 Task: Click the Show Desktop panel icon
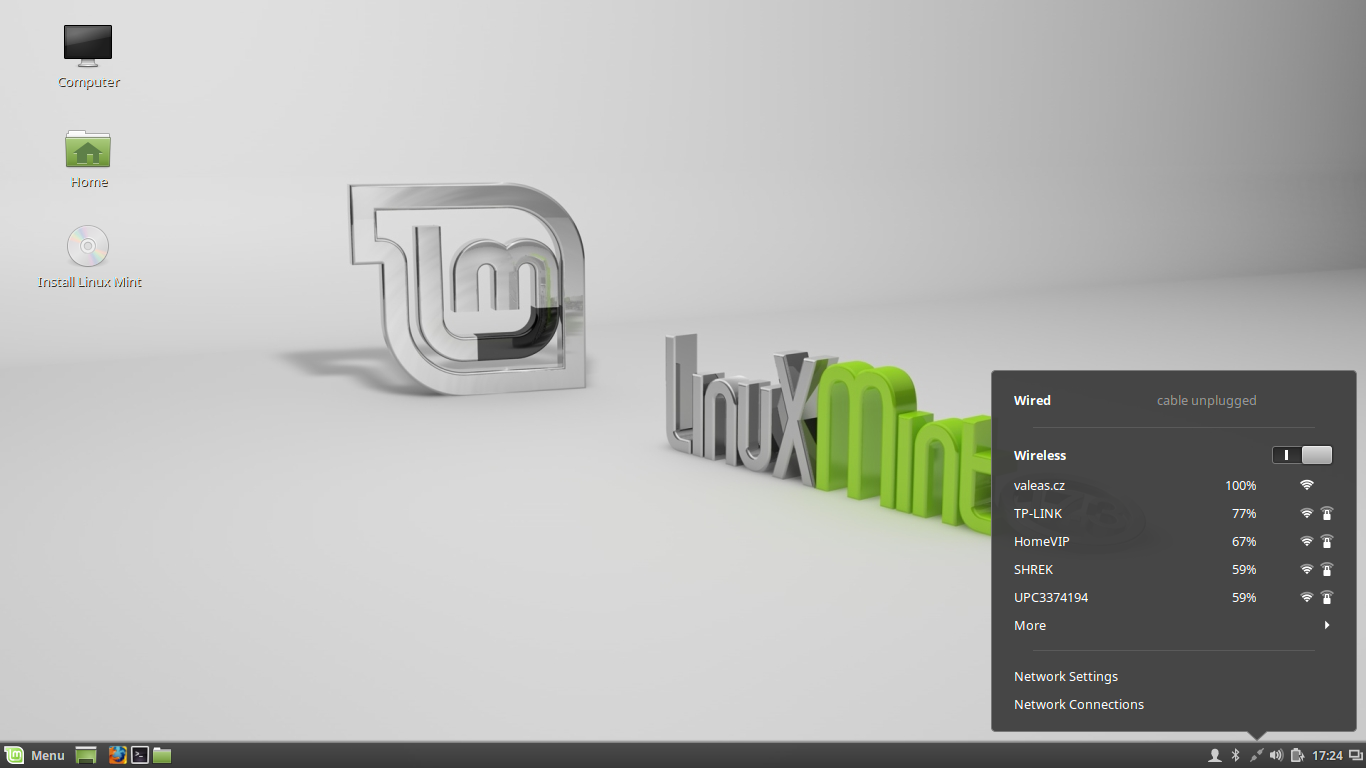coord(86,755)
